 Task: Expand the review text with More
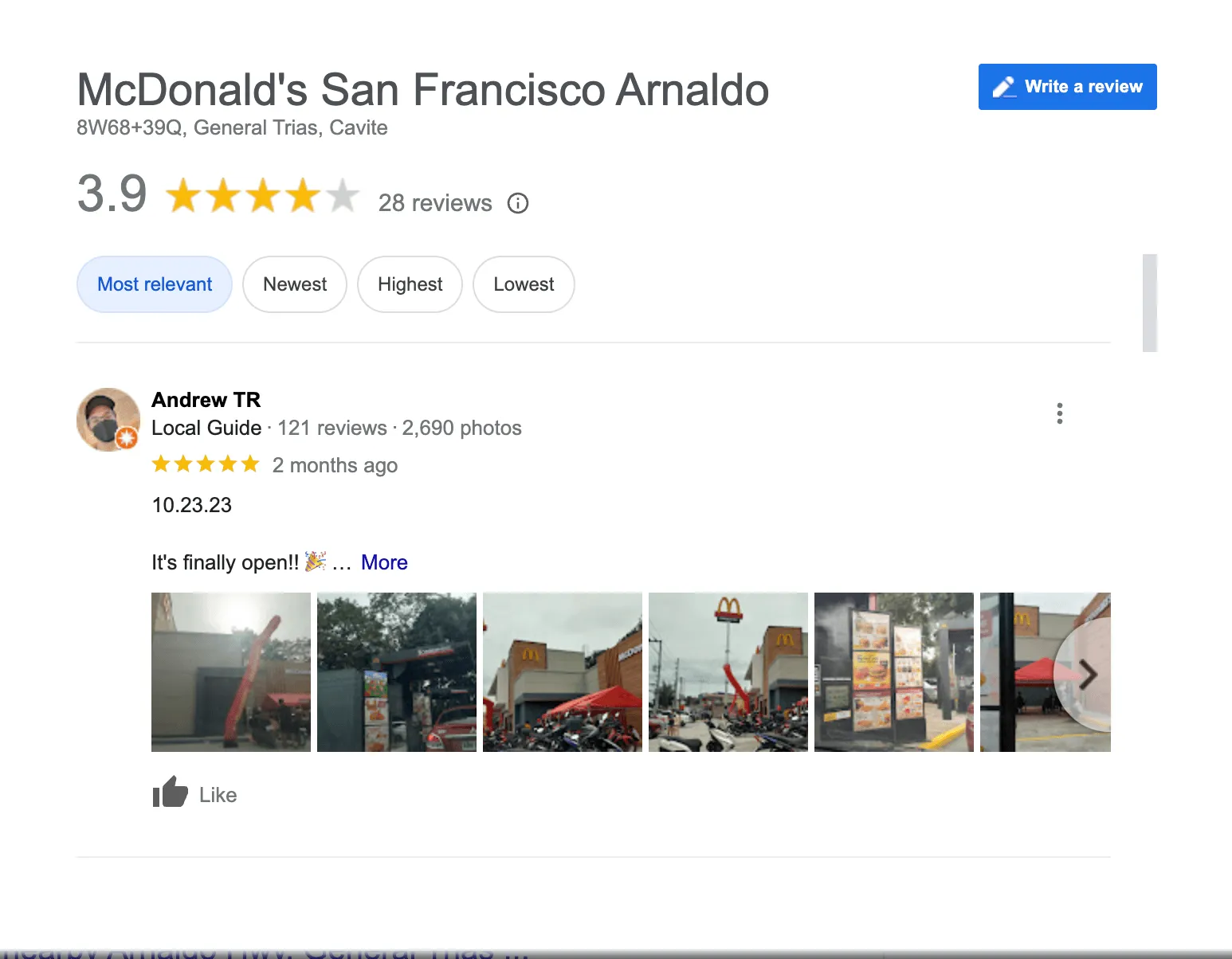pos(384,562)
